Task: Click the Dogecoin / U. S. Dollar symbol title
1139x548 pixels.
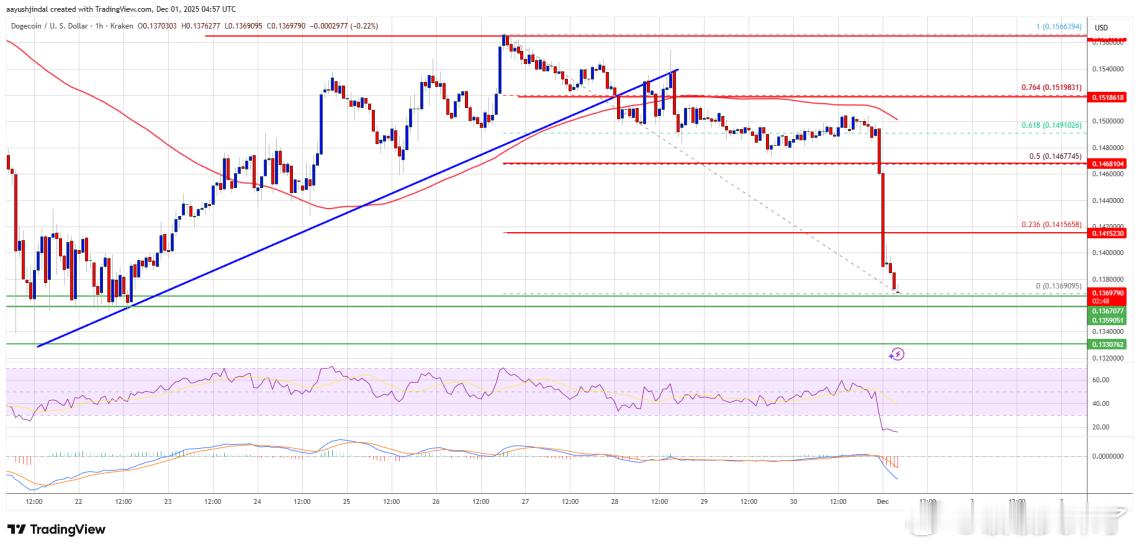Action: pos(49,25)
